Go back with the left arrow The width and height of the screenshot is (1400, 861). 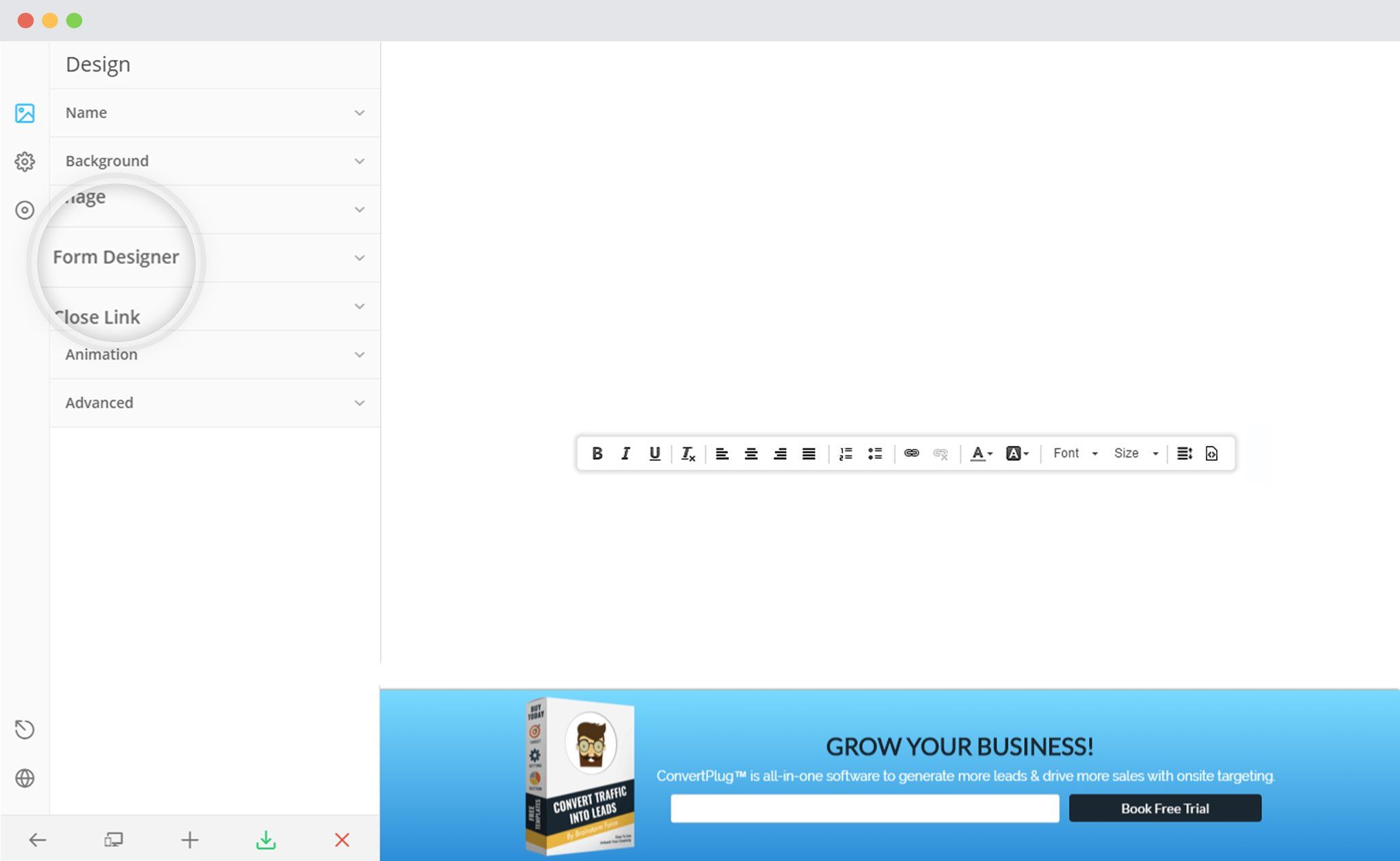click(38, 840)
